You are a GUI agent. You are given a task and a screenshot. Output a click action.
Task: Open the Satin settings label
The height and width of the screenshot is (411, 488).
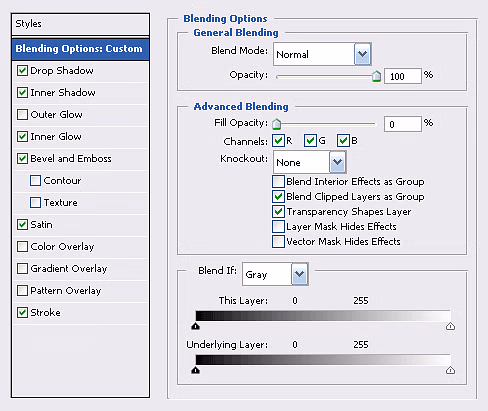click(41, 225)
